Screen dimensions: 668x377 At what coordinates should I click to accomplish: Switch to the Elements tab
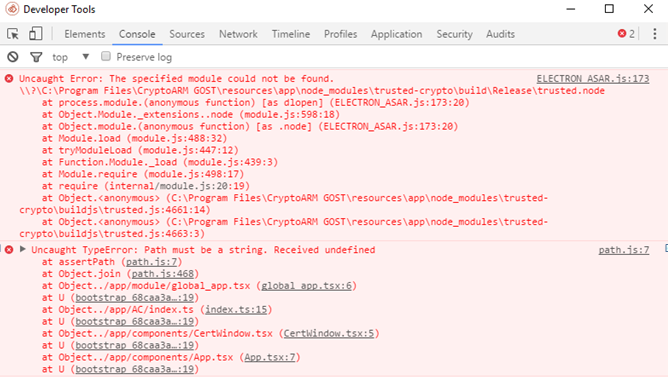84,34
